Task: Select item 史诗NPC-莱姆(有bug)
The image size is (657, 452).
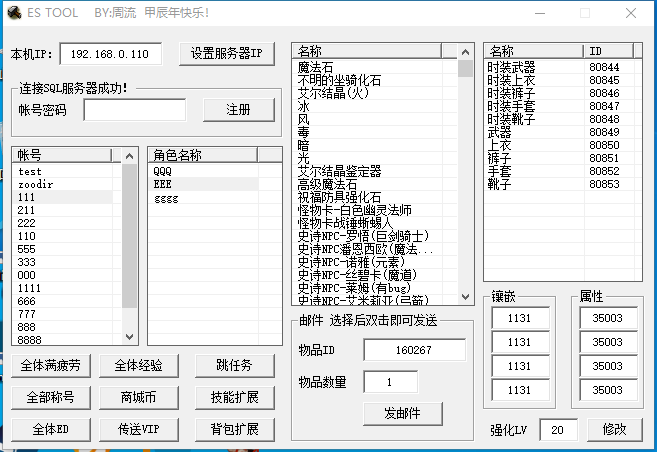Action: pos(367,288)
